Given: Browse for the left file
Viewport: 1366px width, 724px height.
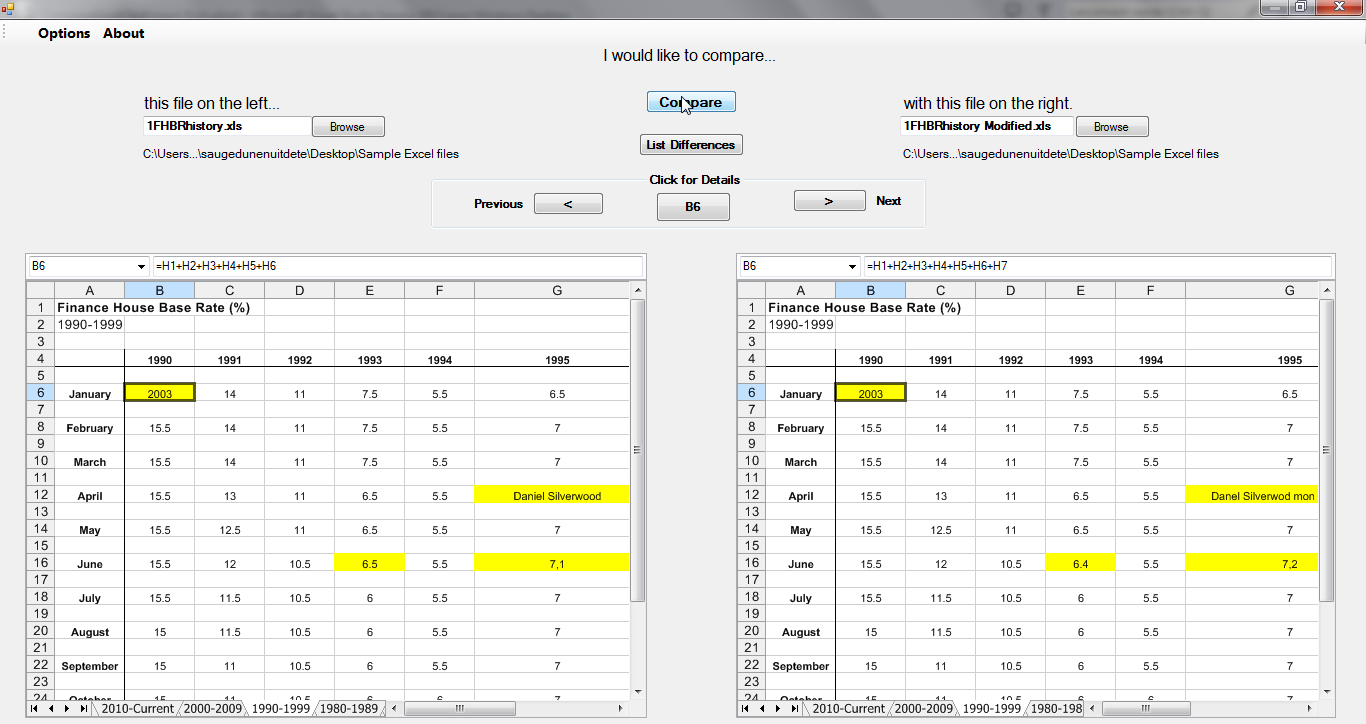Looking at the screenshot, I should pyautogui.click(x=348, y=127).
